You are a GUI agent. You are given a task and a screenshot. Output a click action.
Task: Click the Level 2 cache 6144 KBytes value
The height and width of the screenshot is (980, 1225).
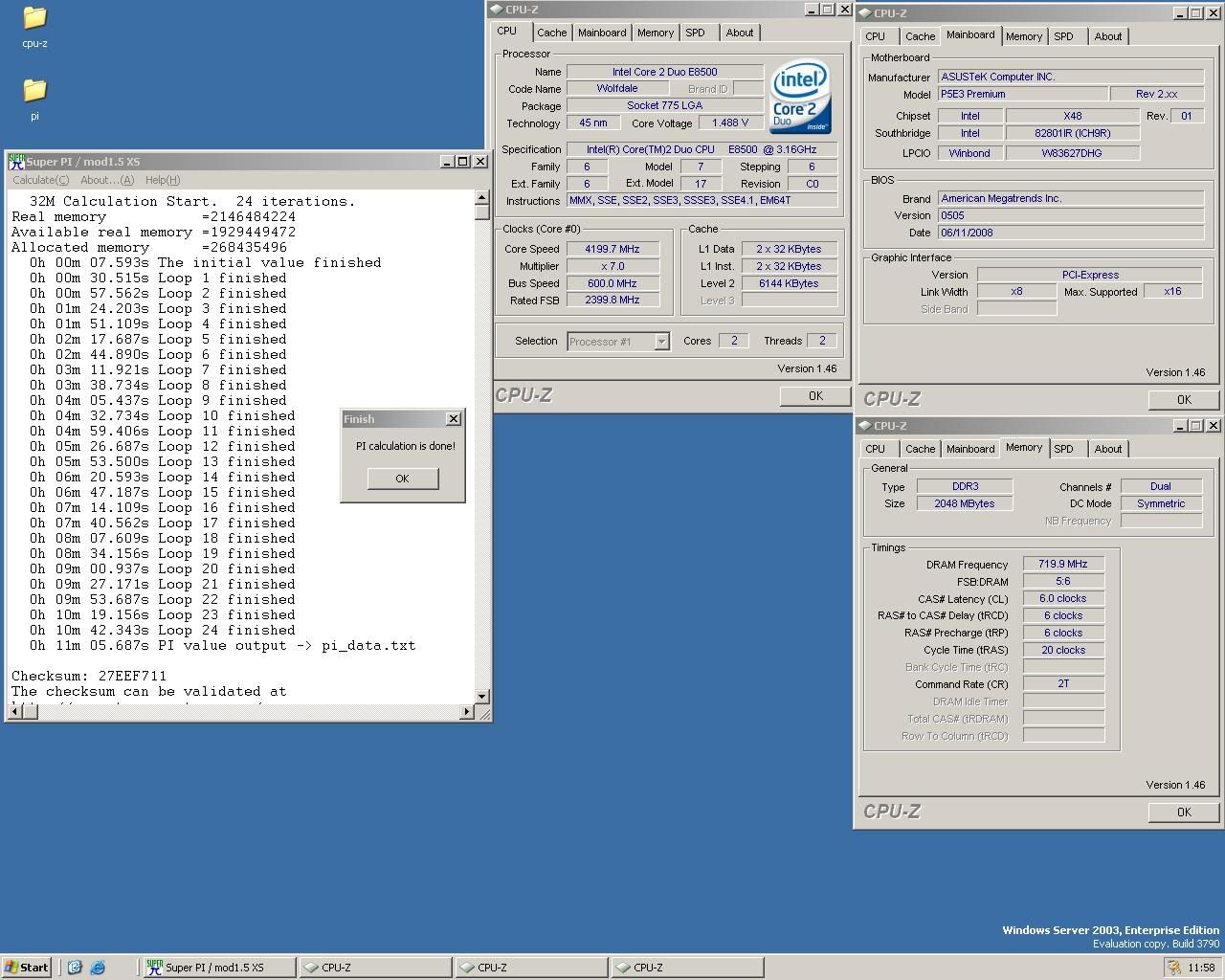[x=789, y=284]
